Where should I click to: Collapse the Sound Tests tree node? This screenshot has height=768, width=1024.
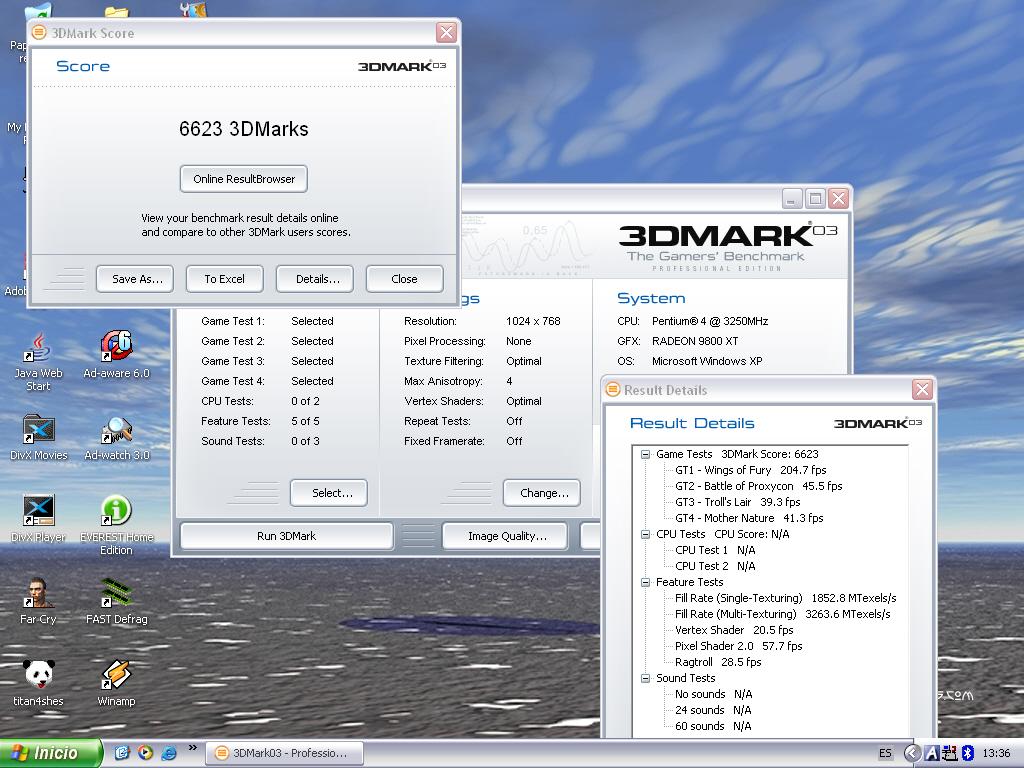pos(646,678)
